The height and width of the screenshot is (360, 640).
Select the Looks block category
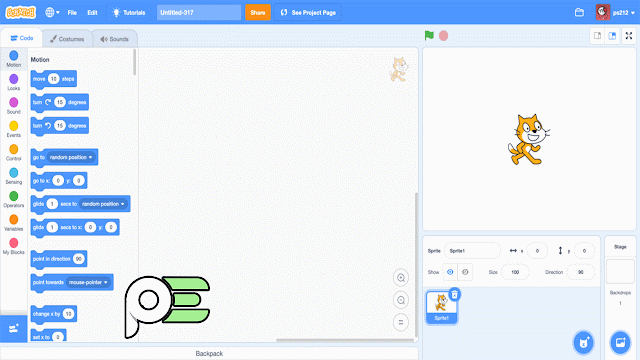tap(13, 82)
